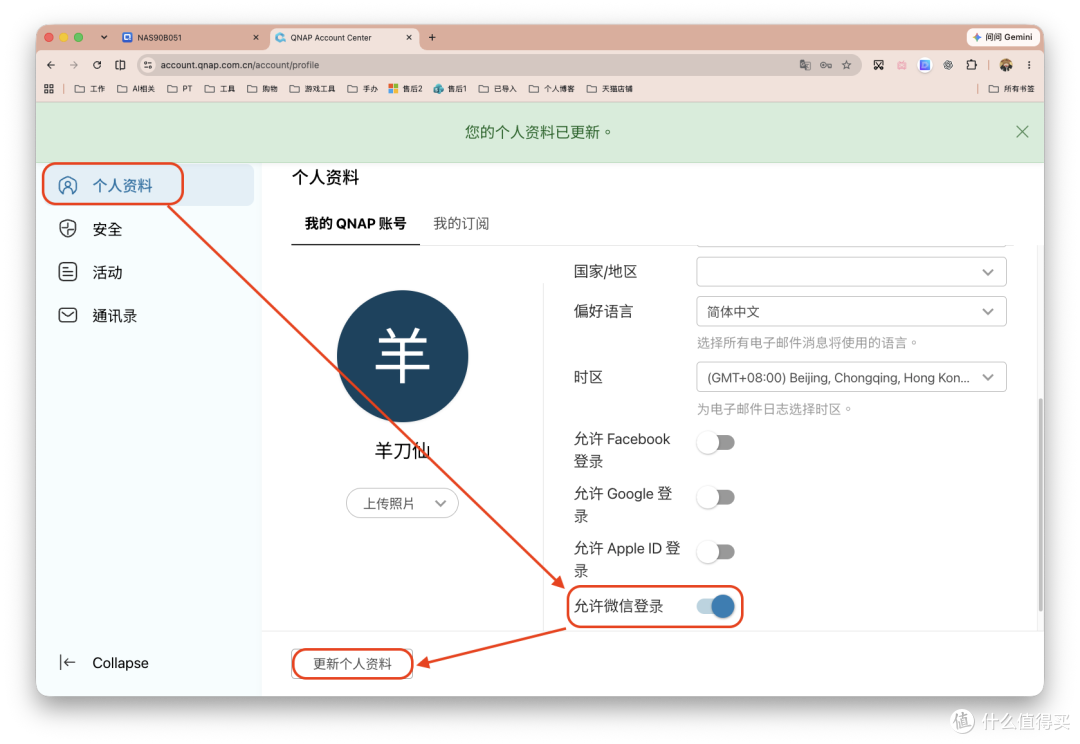Expand the 国家/地区 dropdown
The width and height of the screenshot is (1080, 744).
click(851, 271)
